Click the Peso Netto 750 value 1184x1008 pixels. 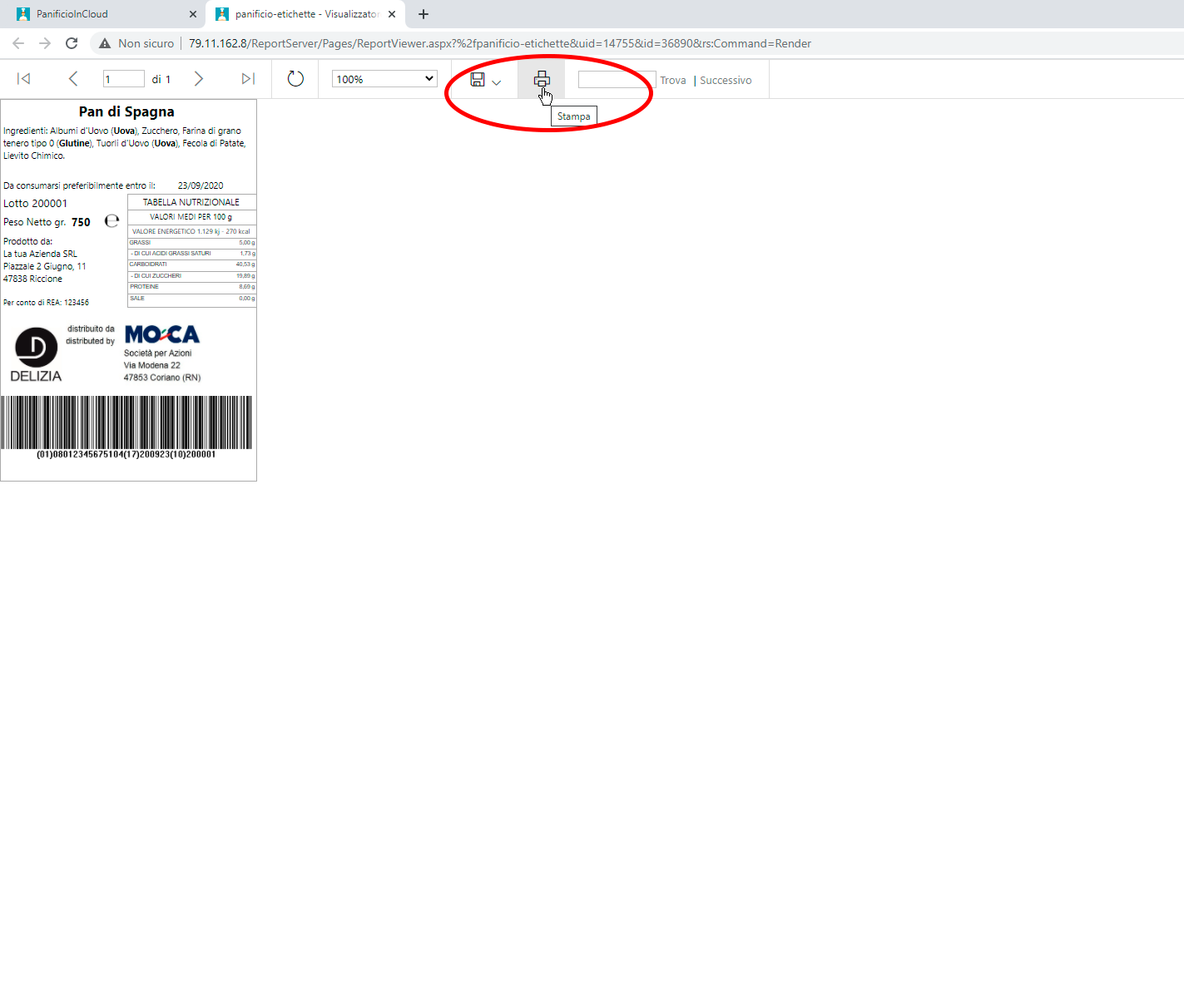tap(81, 222)
